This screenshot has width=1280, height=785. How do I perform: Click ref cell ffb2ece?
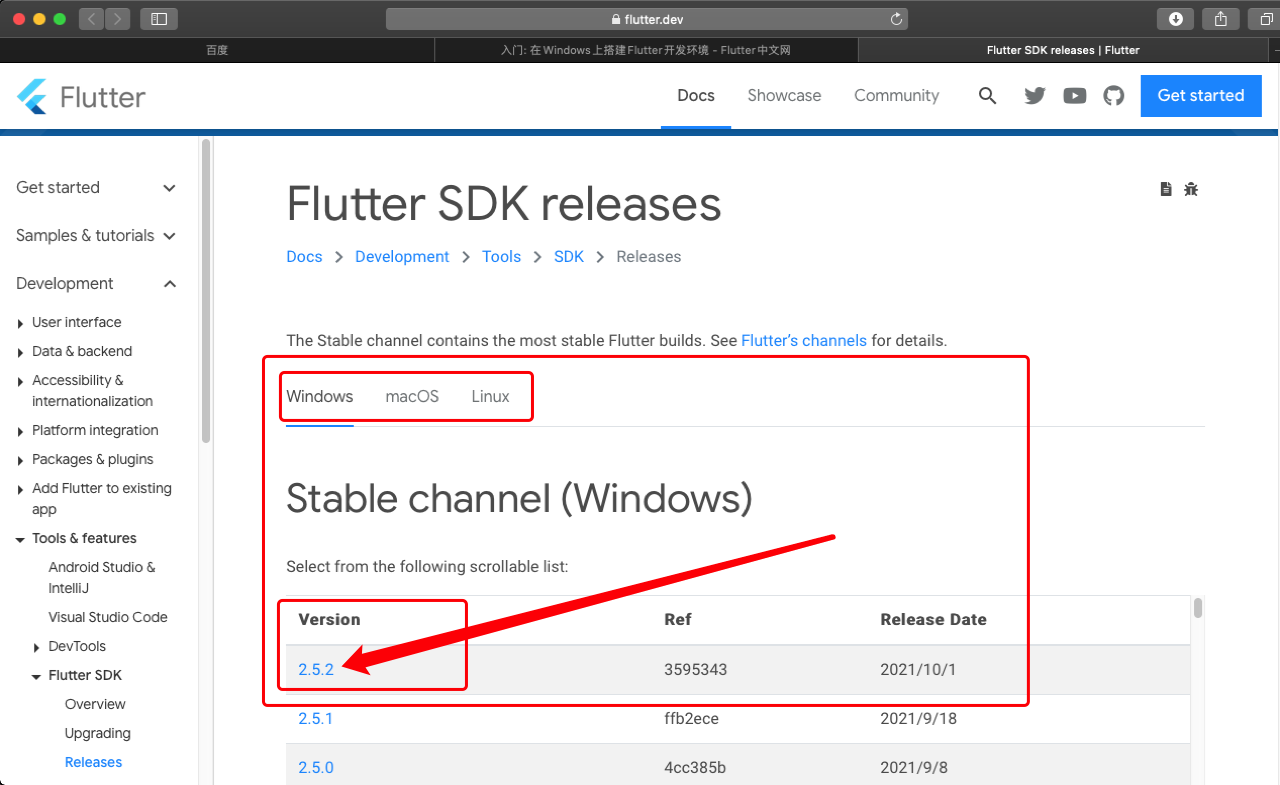click(692, 719)
